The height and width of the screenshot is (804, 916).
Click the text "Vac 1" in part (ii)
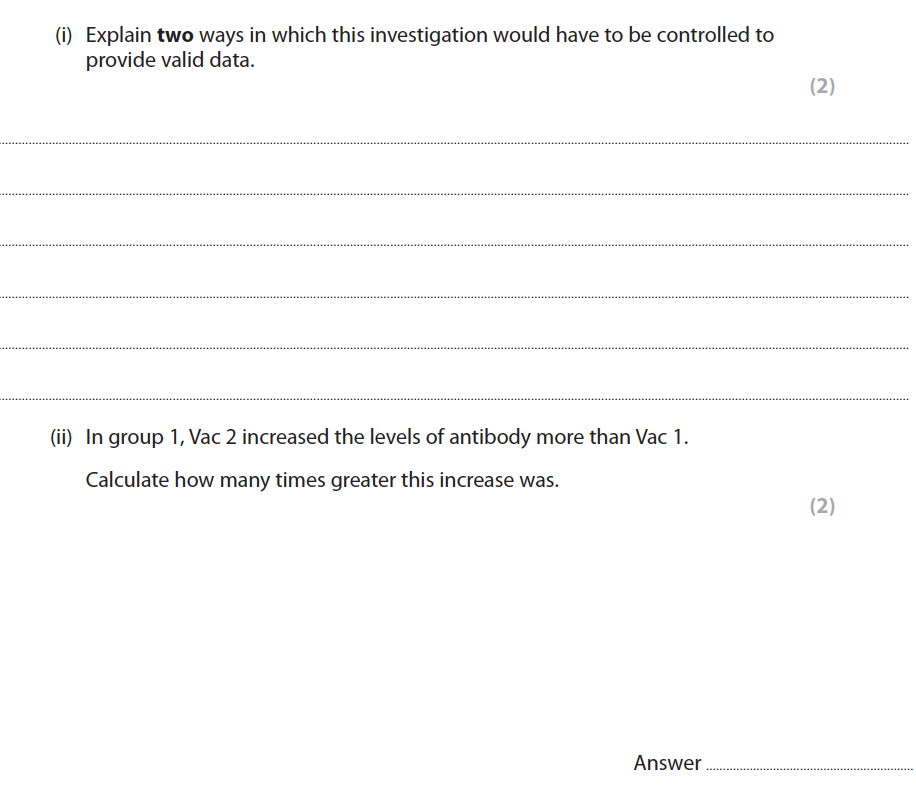(x=661, y=437)
